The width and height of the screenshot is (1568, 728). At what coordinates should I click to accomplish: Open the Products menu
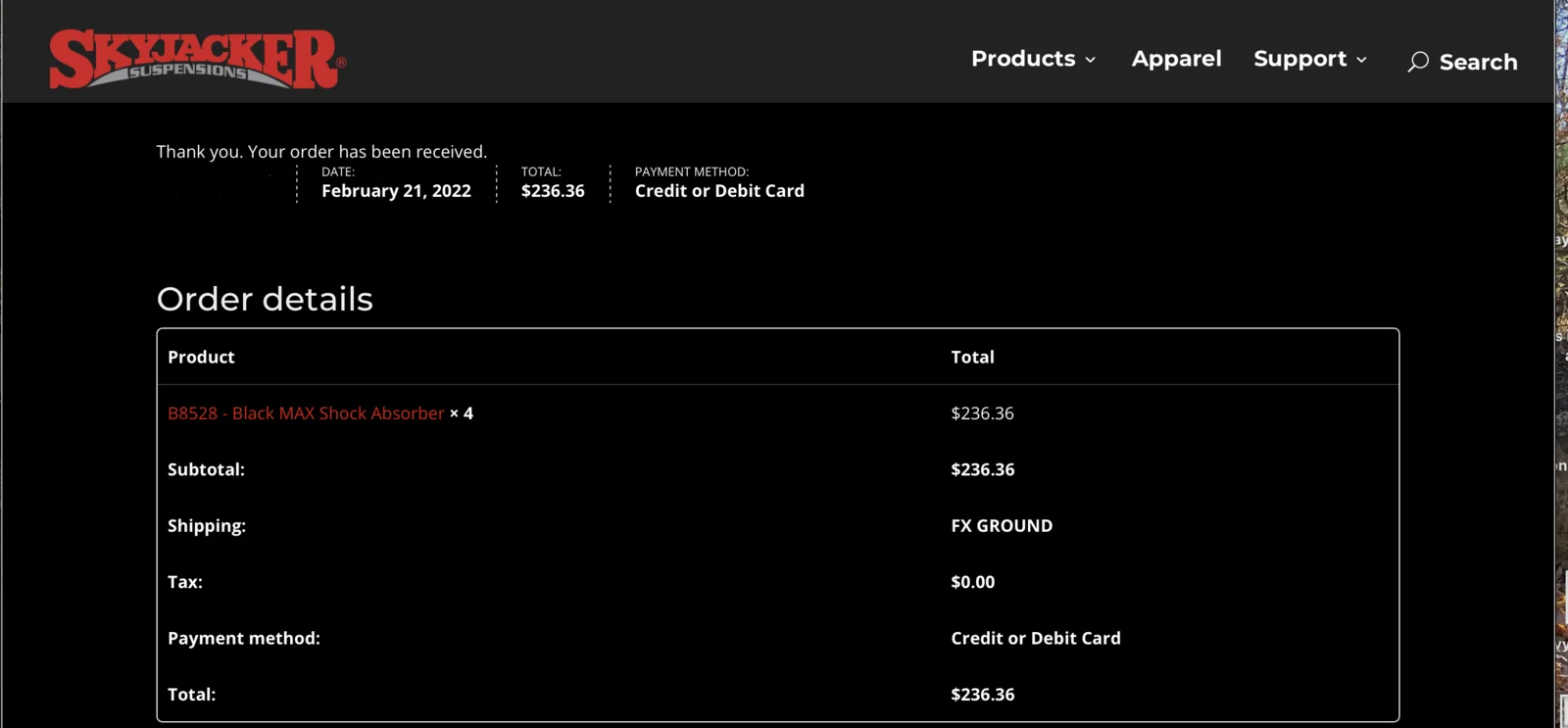click(1023, 59)
